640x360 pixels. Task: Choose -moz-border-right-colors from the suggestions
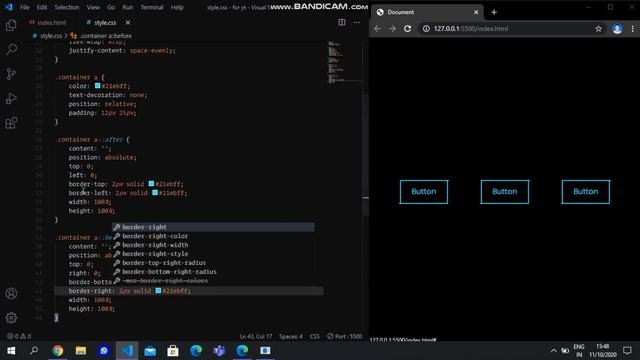pos(213,281)
